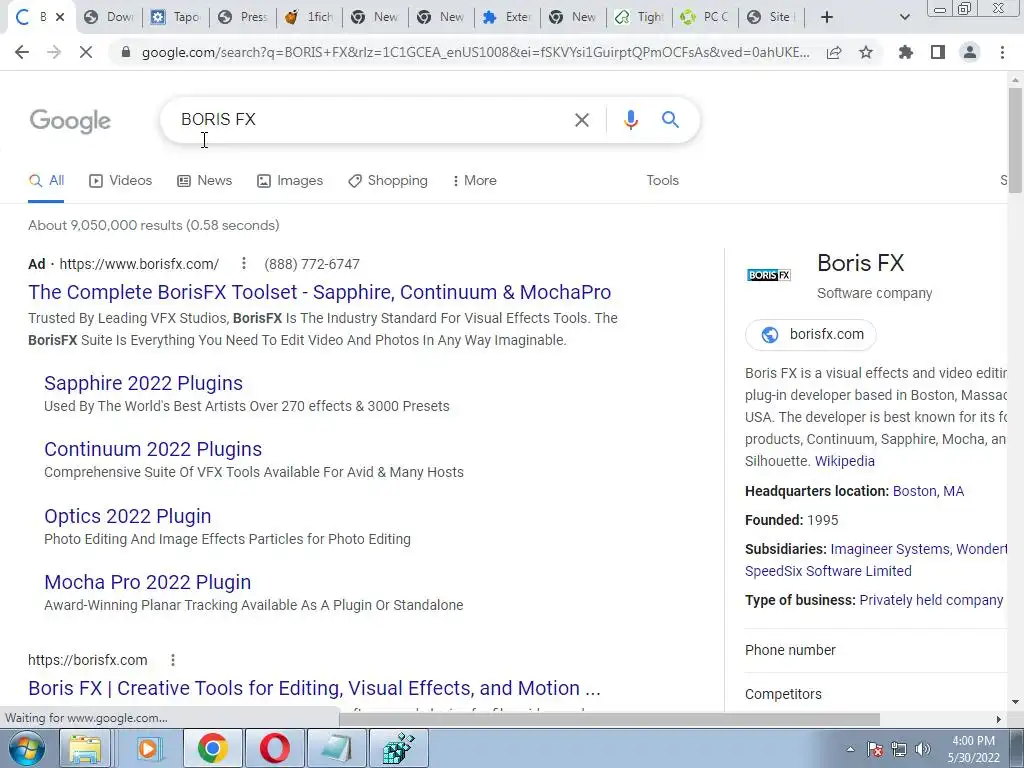Image resolution: width=1024 pixels, height=768 pixels.
Task: Click the Google logo
Action: [71, 121]
